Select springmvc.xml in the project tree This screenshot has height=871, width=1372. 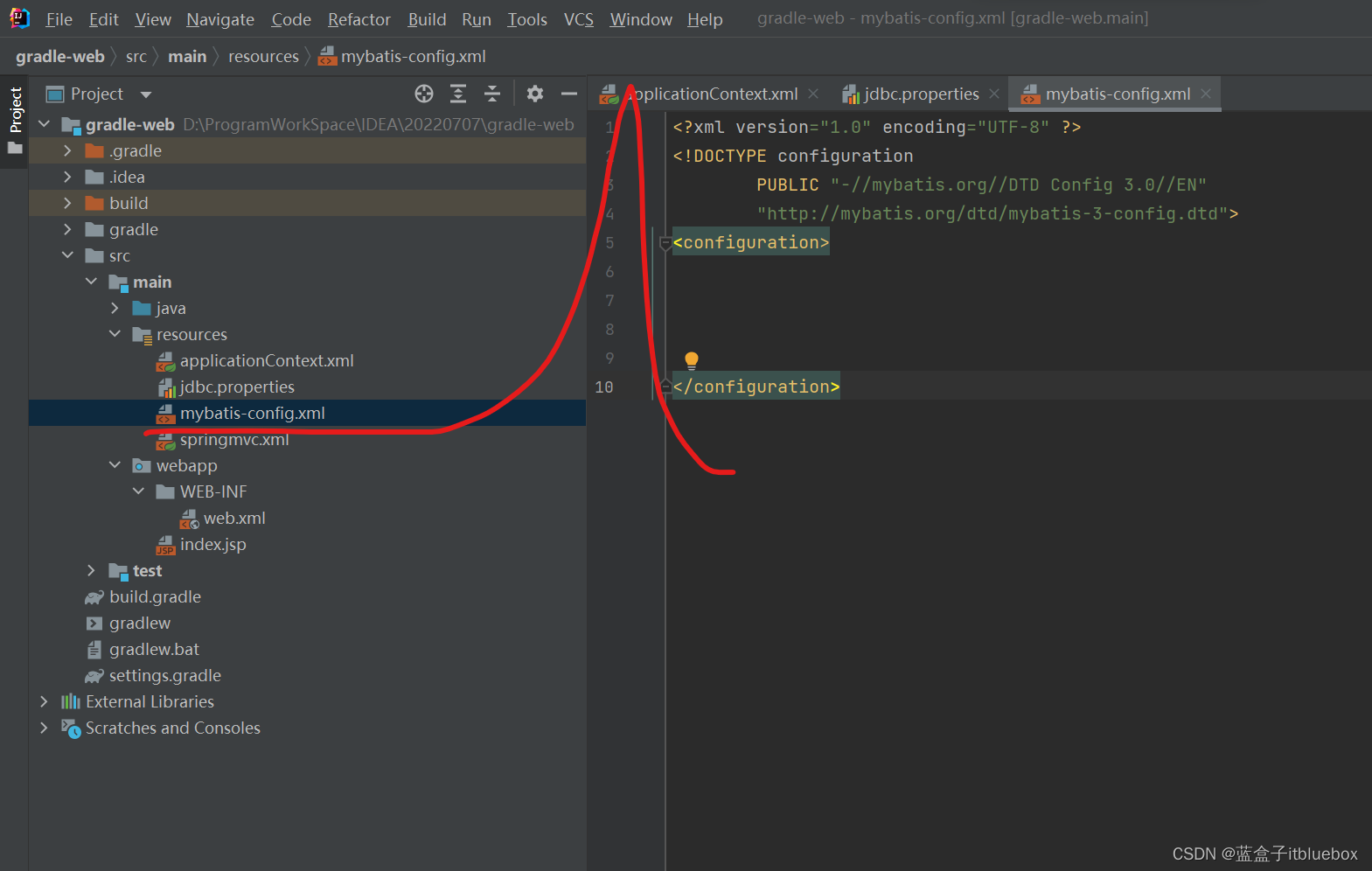234,439
